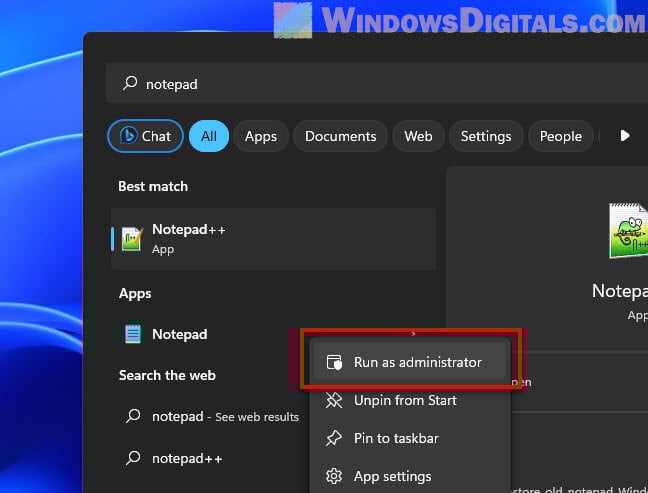Show more filter tabs with arrow
Image resolution: width=648 pixels, height=493 pixels.
click(625, 136)
